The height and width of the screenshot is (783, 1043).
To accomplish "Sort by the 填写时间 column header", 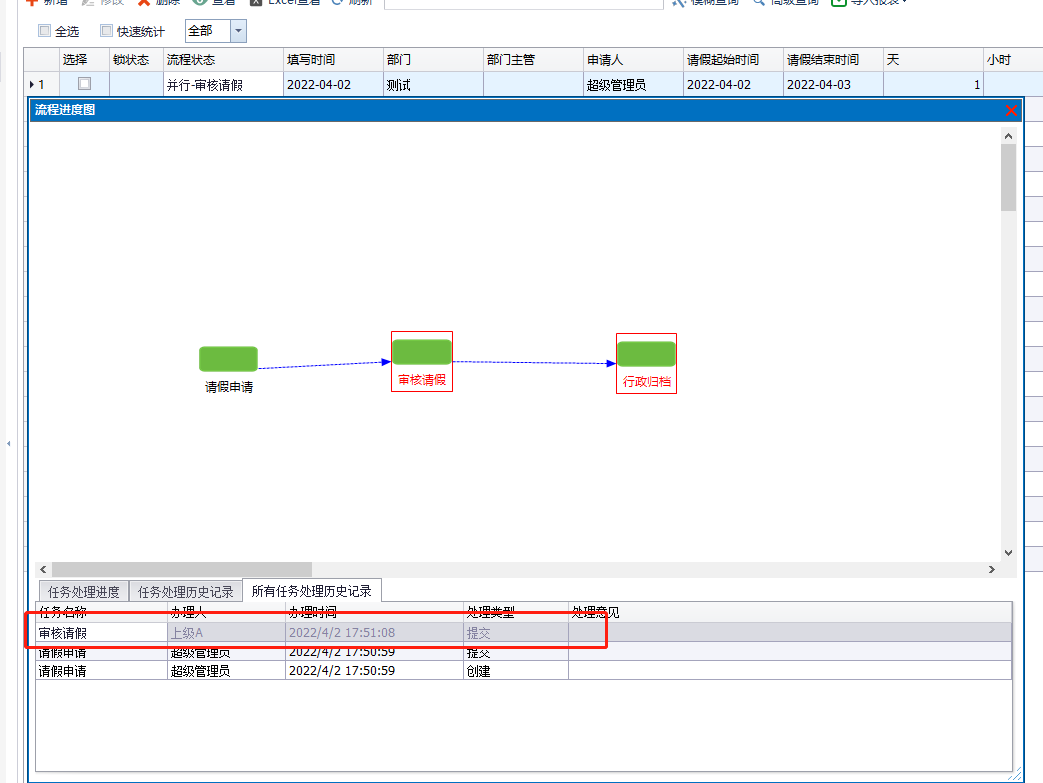I will [x=332, y=60].
